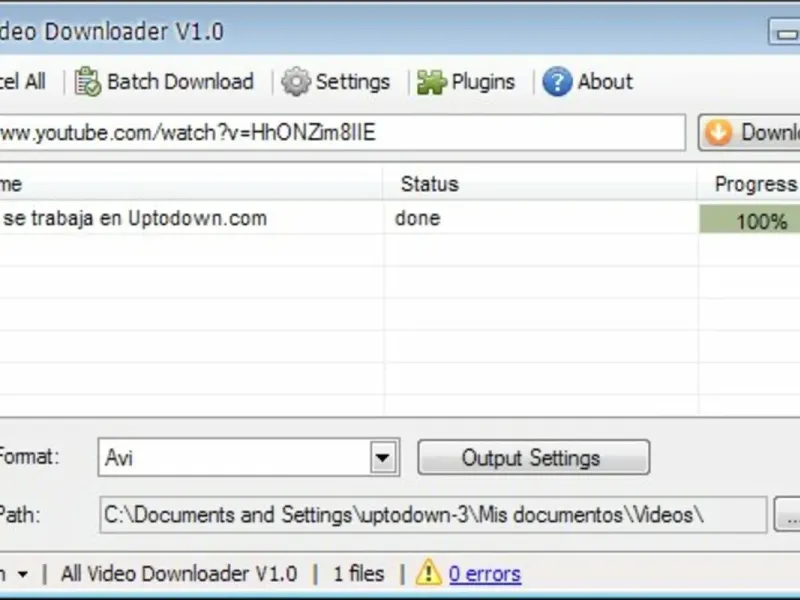The image size is (800, 600).
Task: Open Settings via the gear icon
Action: pos(296,82)
